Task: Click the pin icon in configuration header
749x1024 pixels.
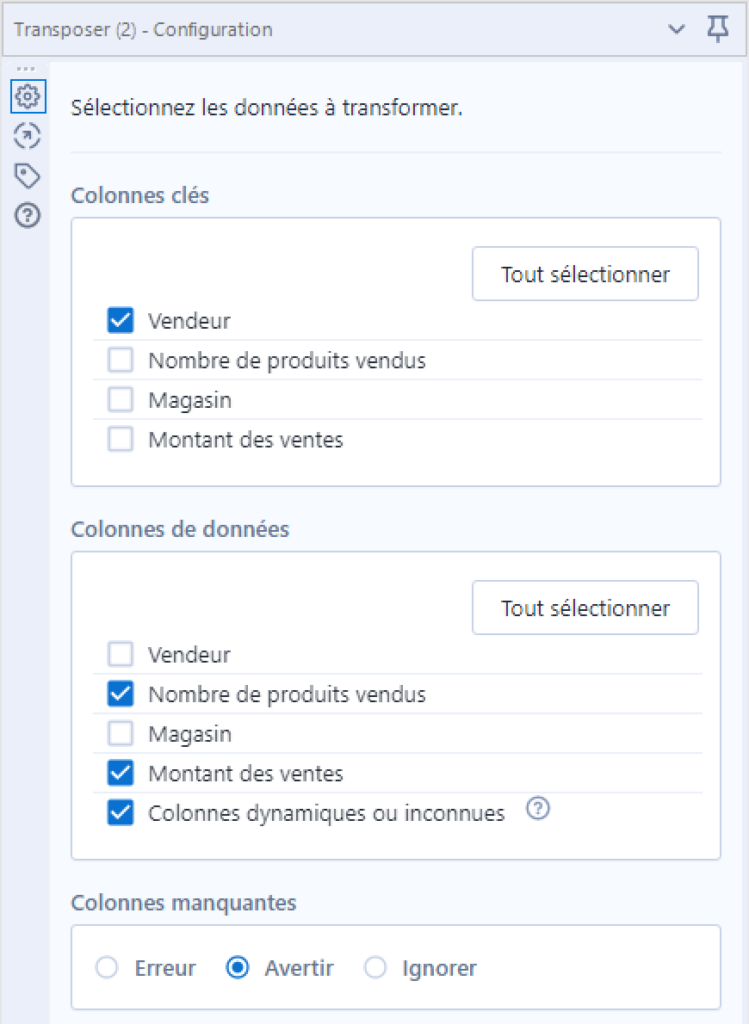Action: click(718, 29)
